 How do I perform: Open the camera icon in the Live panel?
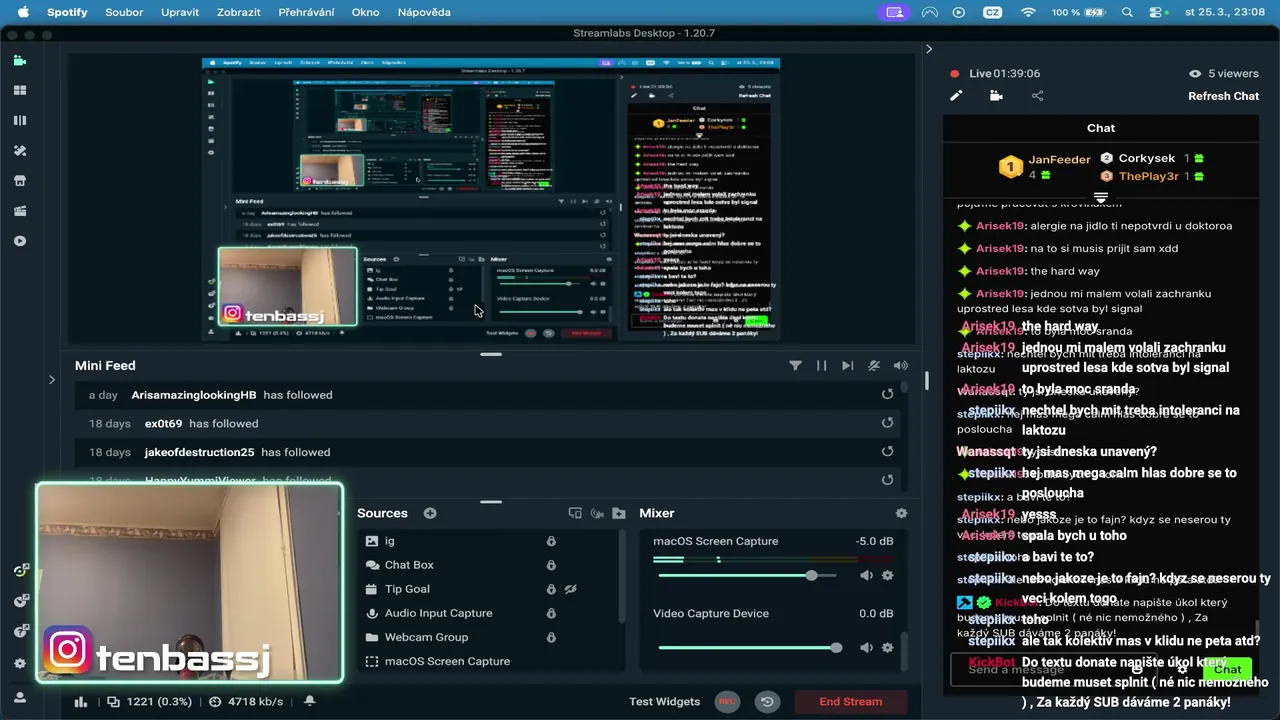(996, 96)
